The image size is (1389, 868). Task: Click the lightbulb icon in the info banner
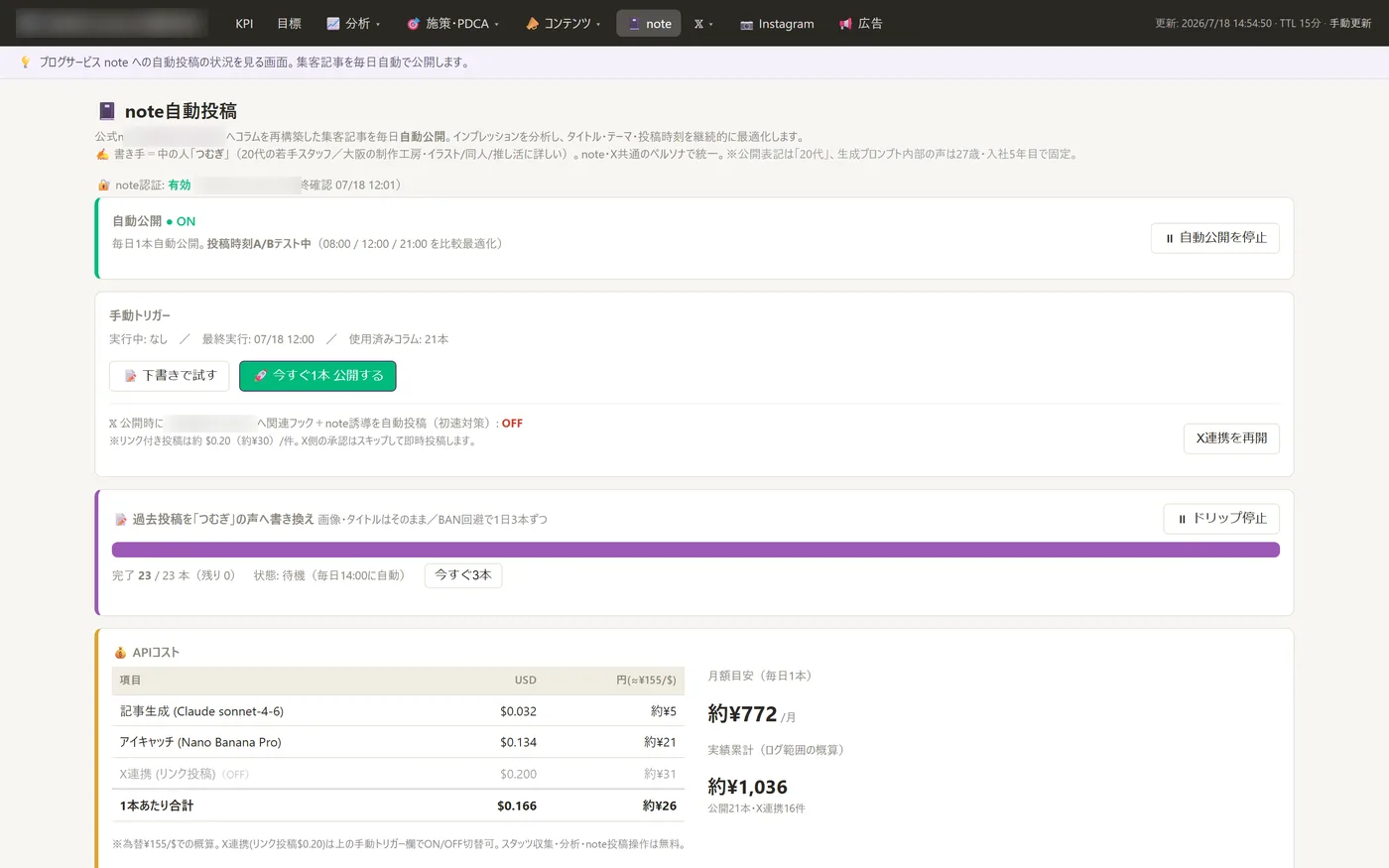click(x=26, y=62)
